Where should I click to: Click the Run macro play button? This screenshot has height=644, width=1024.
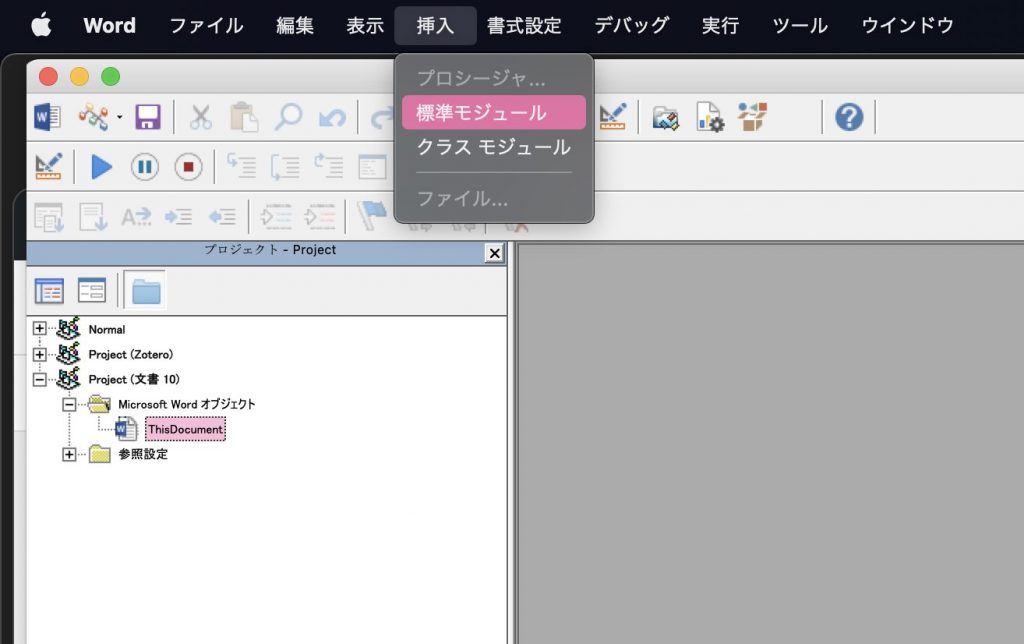tap(101, 166)
